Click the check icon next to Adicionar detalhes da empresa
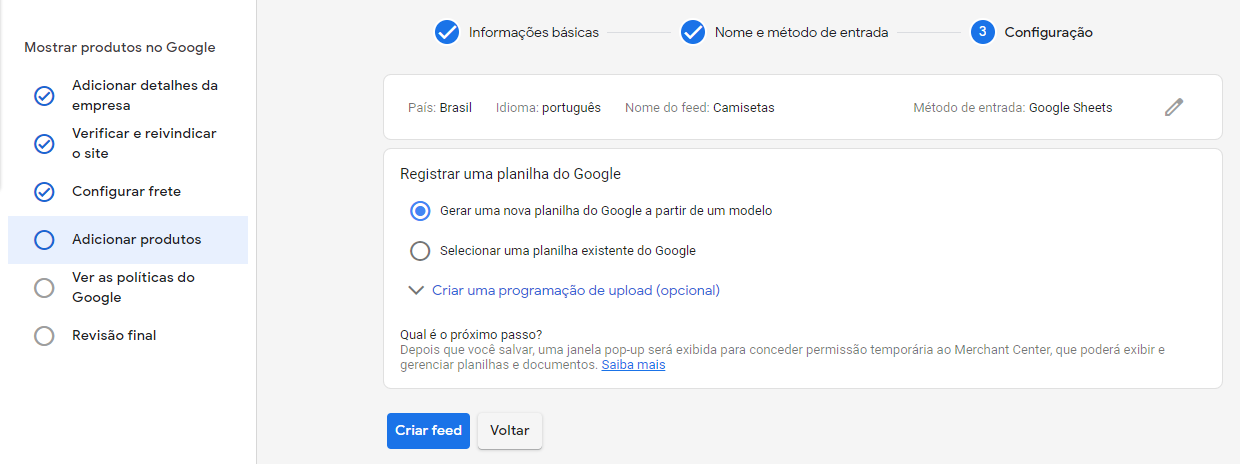Image resolution: width=1240 pixels, height=464 pixels. pos(44,96)
